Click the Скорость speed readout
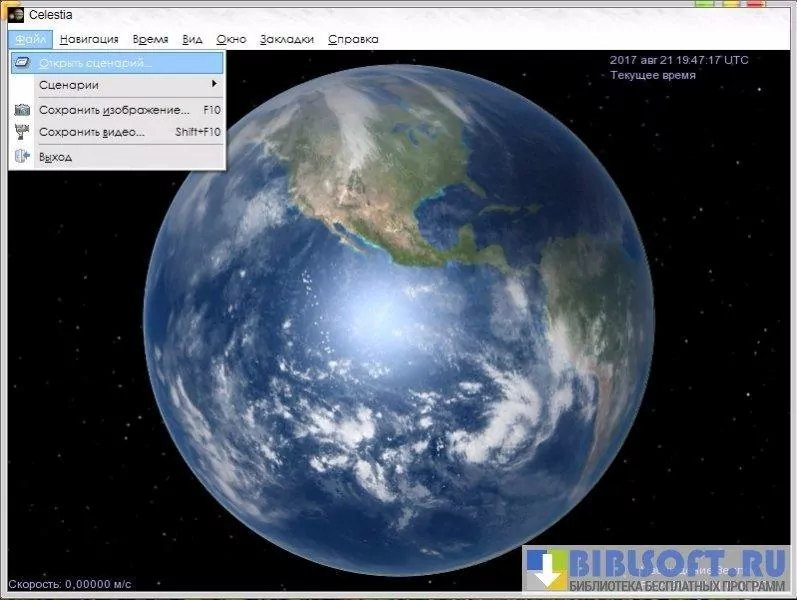Viewport: 797px width, 600px height. point(70,584)
